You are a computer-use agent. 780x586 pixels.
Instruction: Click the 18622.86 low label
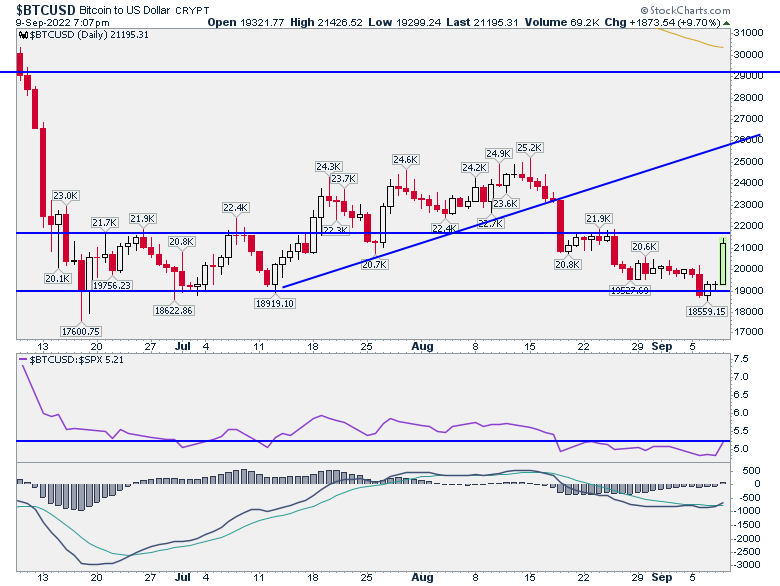[x=174, y=310]
